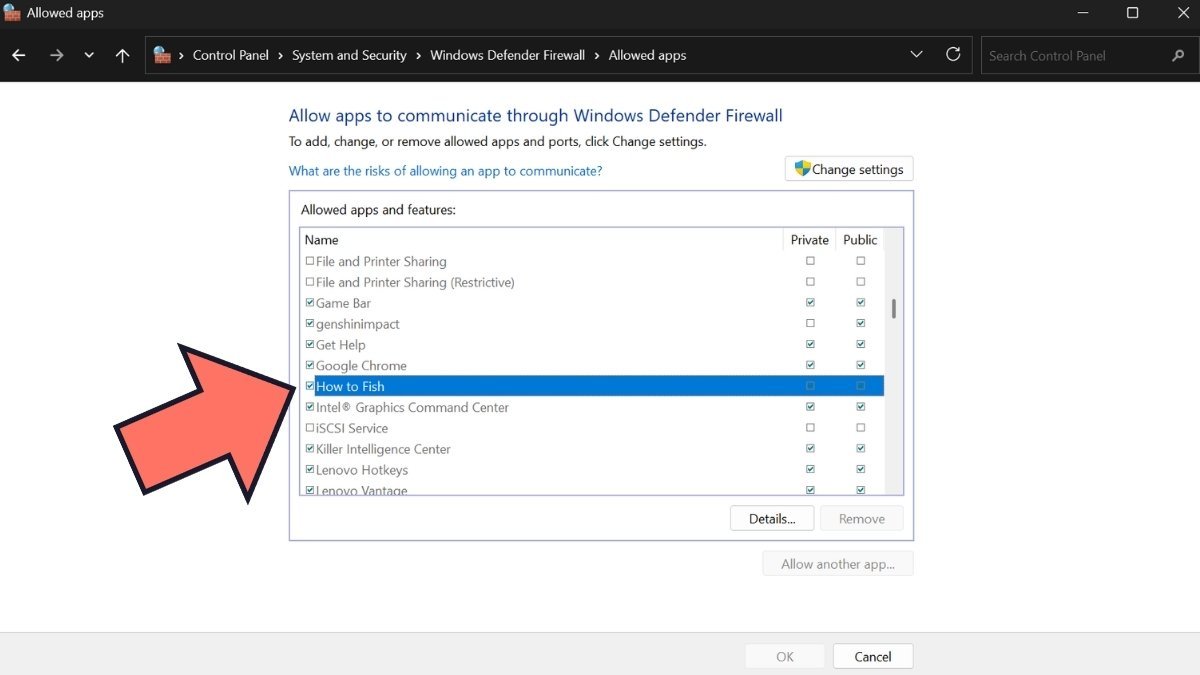Maximize the Allowed apps window
This screenshot has width=1200, height=675.
click(1132, 13)
